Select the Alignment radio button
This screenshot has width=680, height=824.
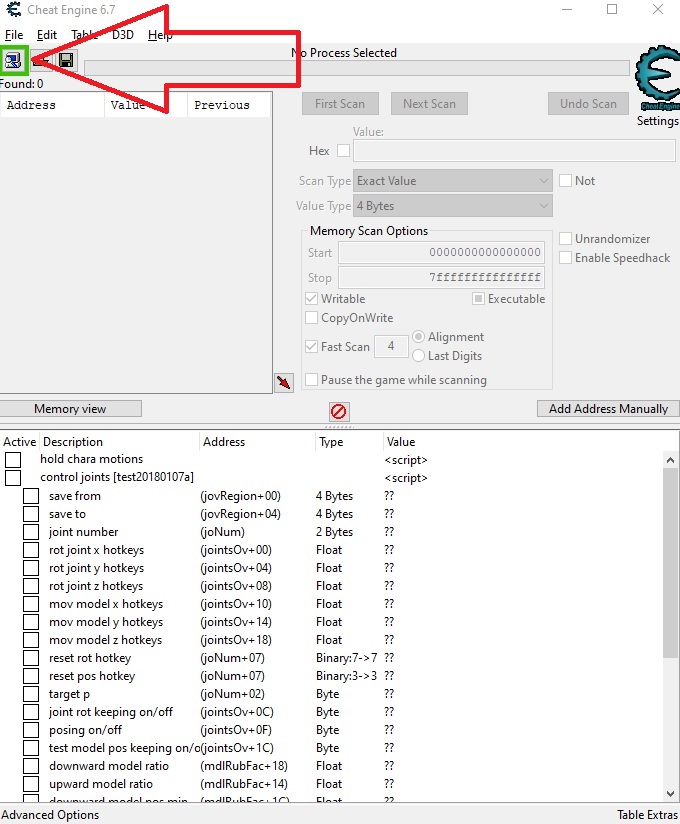coord(418,336)
